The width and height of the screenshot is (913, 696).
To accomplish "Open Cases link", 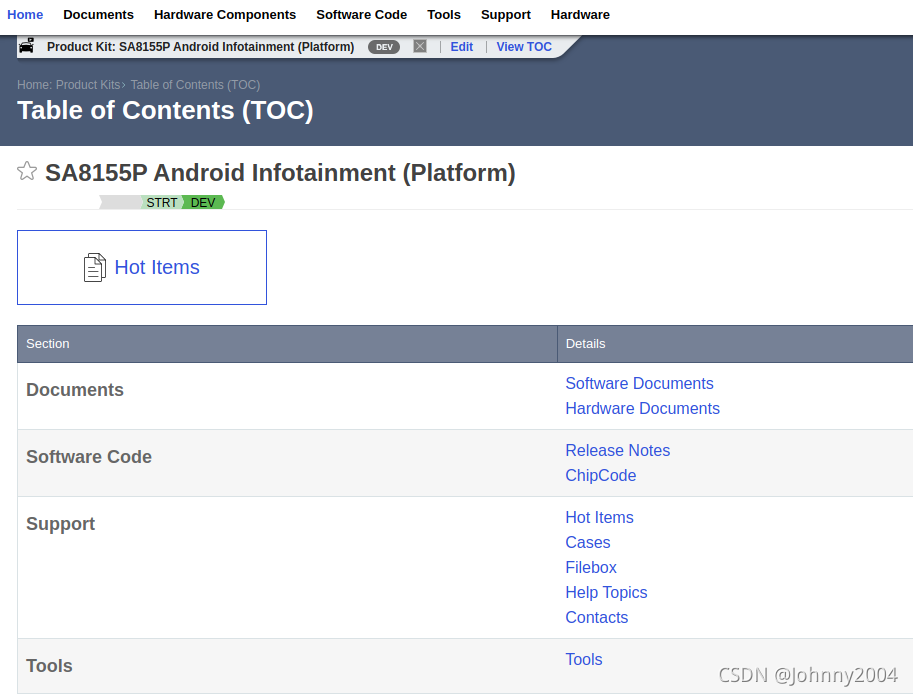I will point(588,542).
